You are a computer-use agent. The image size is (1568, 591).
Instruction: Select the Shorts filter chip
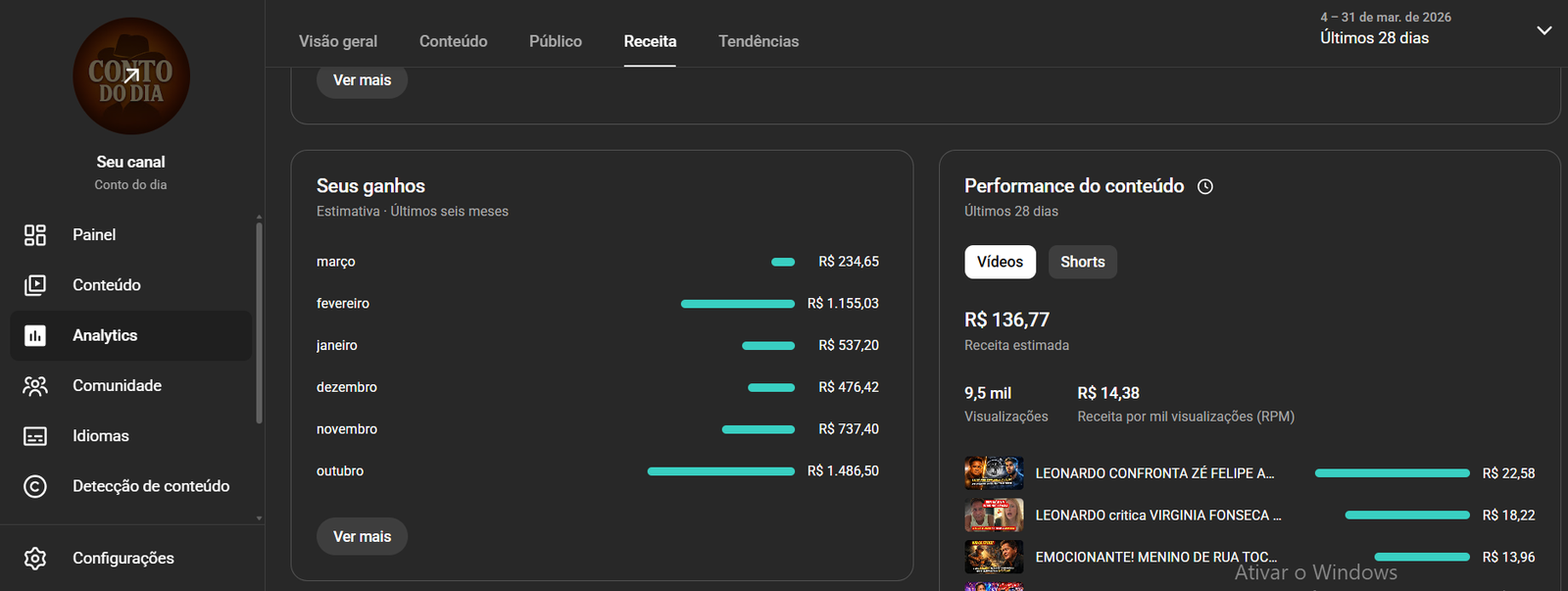pos(1083,262)
